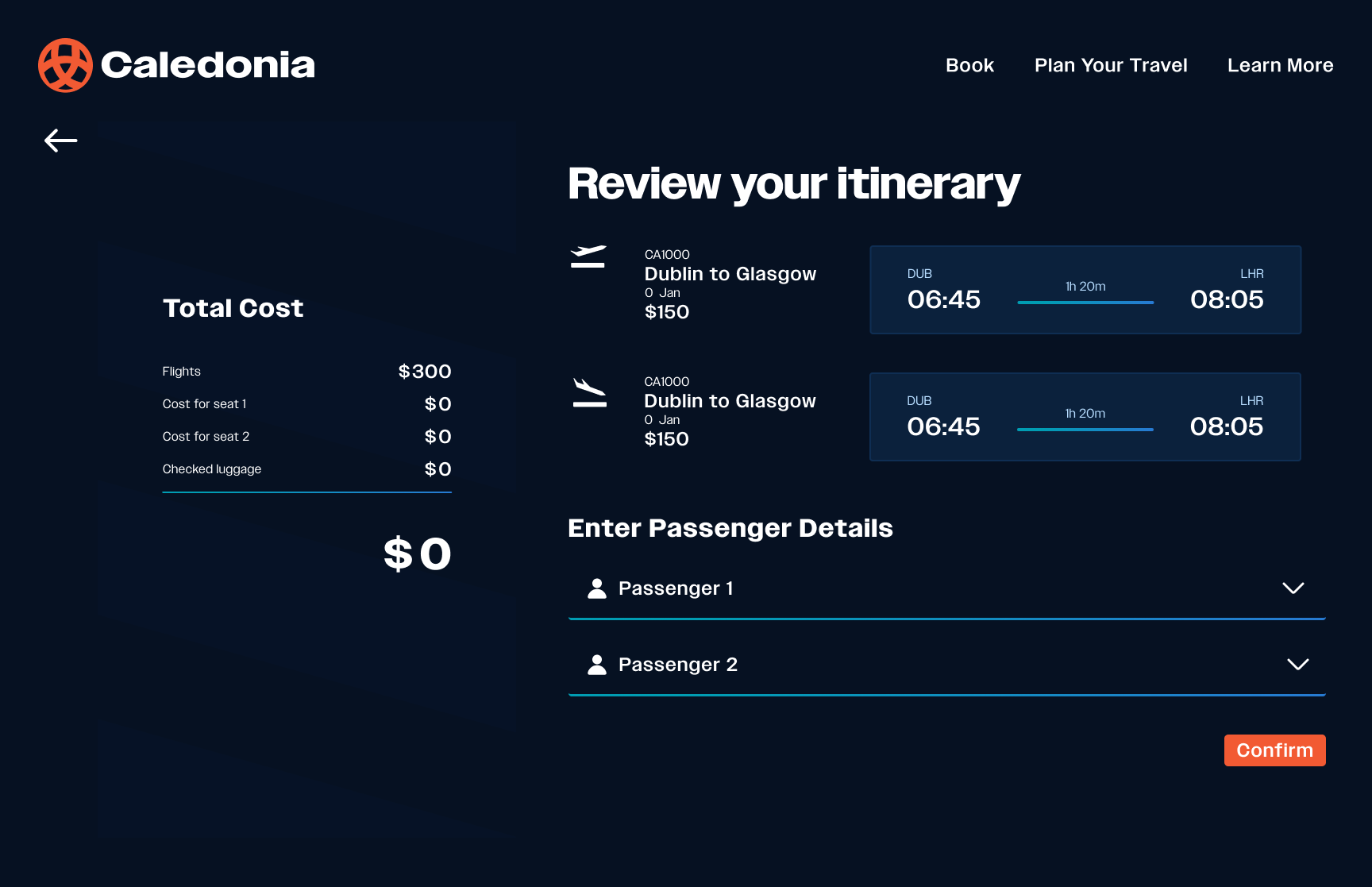Click the Passenger 2 person icon
This screenshot has width=1372, height=887.
click(596, 665)
